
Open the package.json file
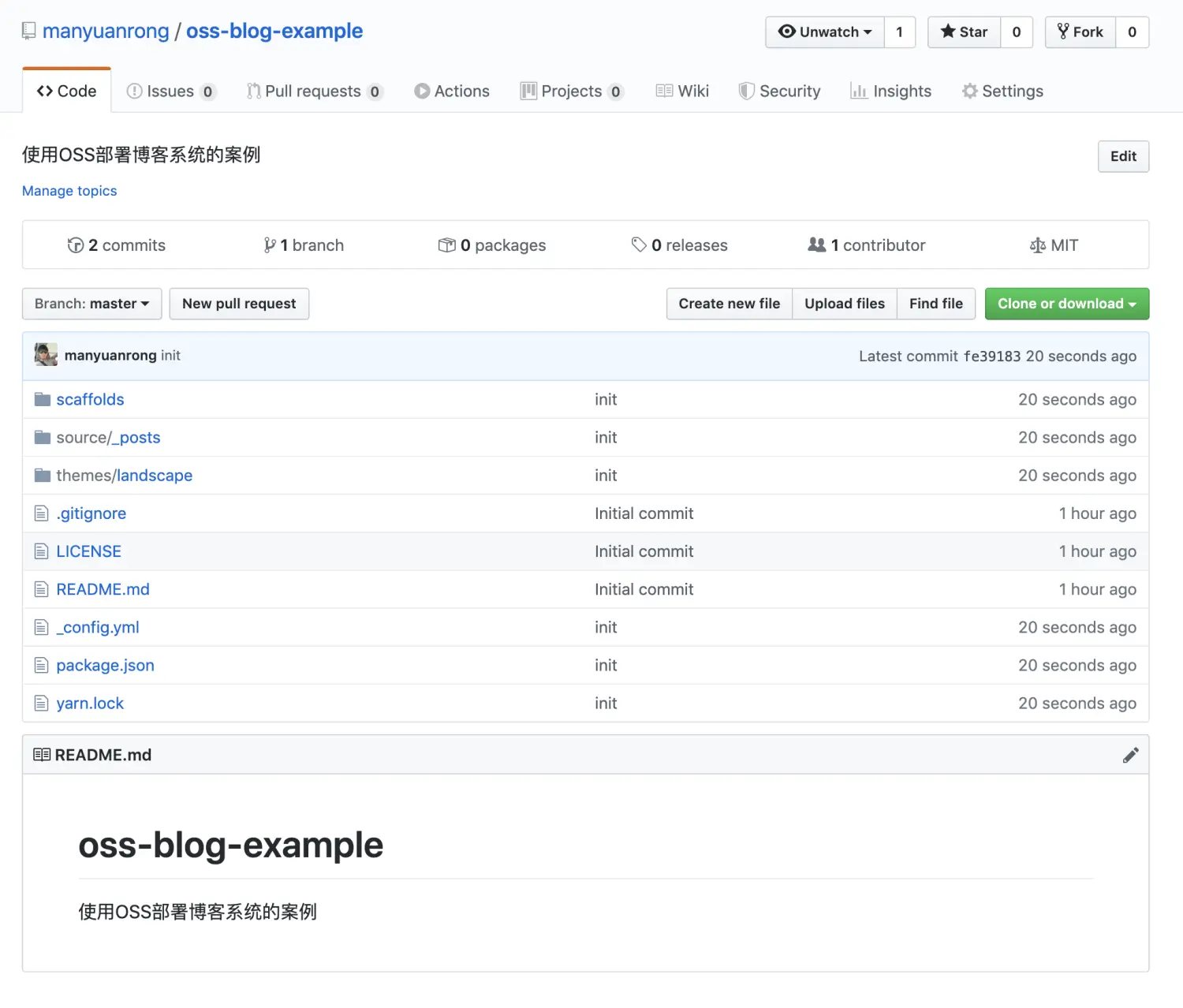pos(105,665)
